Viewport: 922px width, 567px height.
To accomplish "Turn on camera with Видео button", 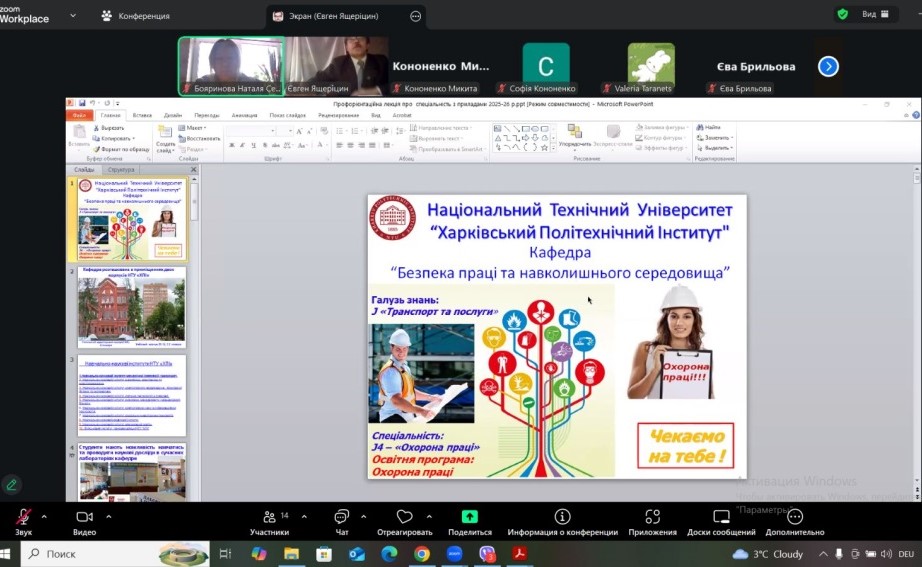I will [x=85, y=517].
